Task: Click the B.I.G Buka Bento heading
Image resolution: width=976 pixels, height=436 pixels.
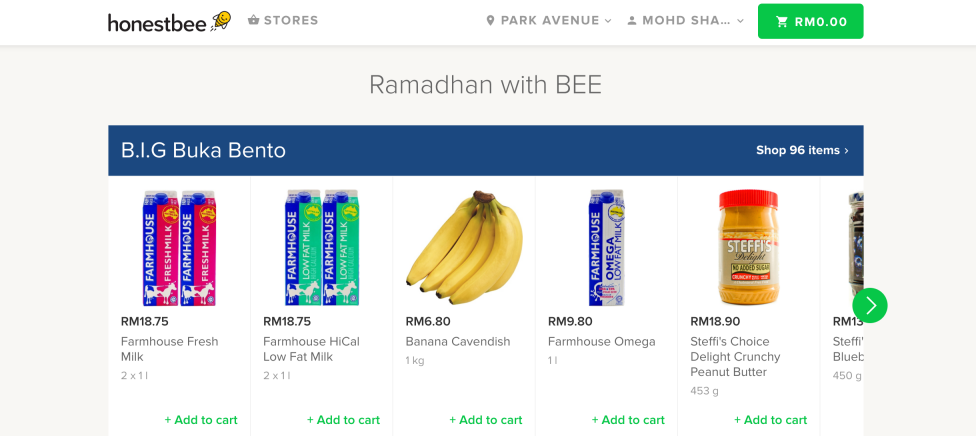Action: tap(203, 150)
